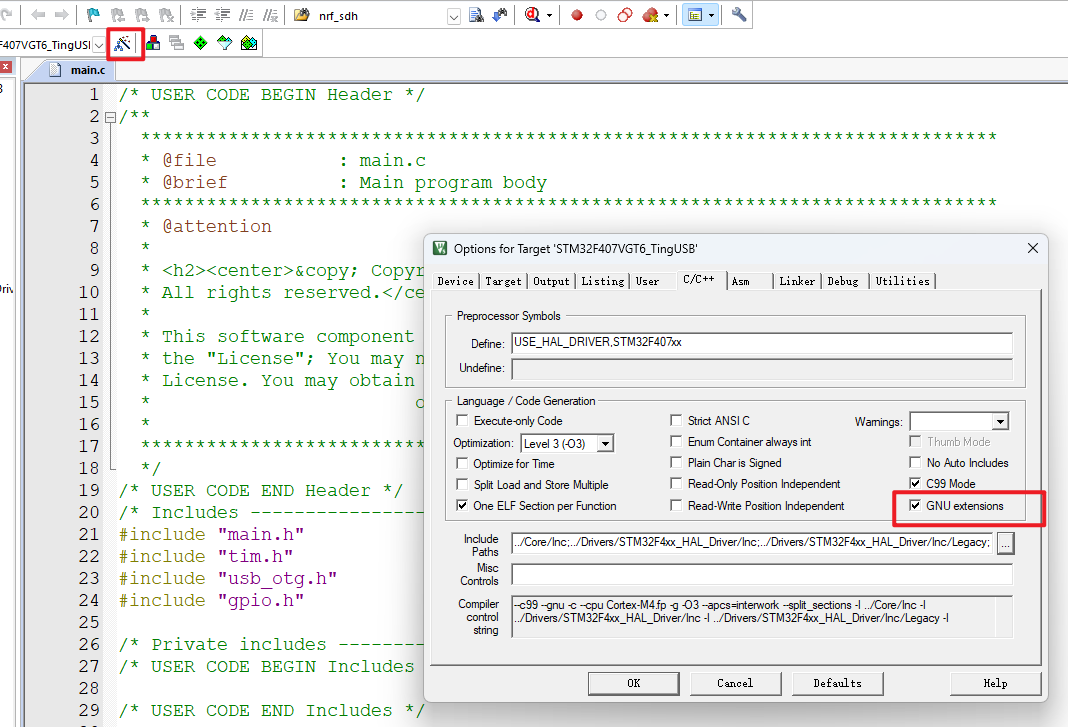Image resolution: width=1068 pixels, height=727 pixels.
Task: Click window layout toolbar icon
Action: coord(695,15)
